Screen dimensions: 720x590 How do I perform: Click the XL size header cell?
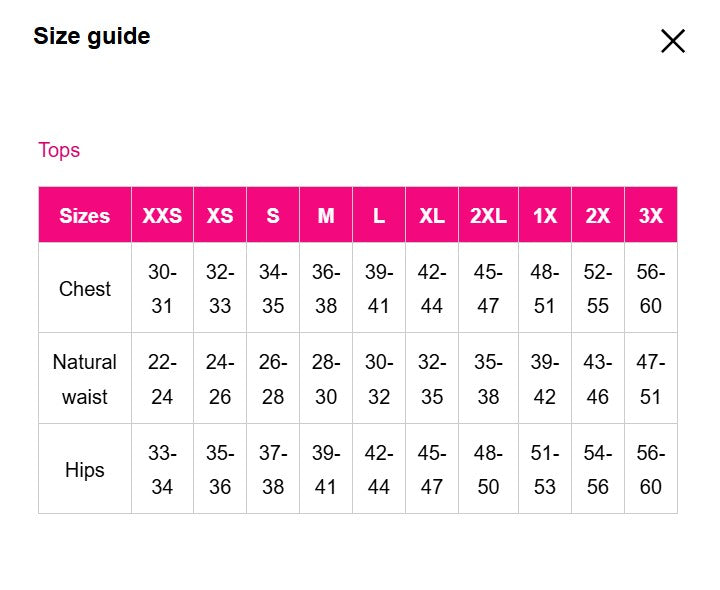[x=432, y=215]
